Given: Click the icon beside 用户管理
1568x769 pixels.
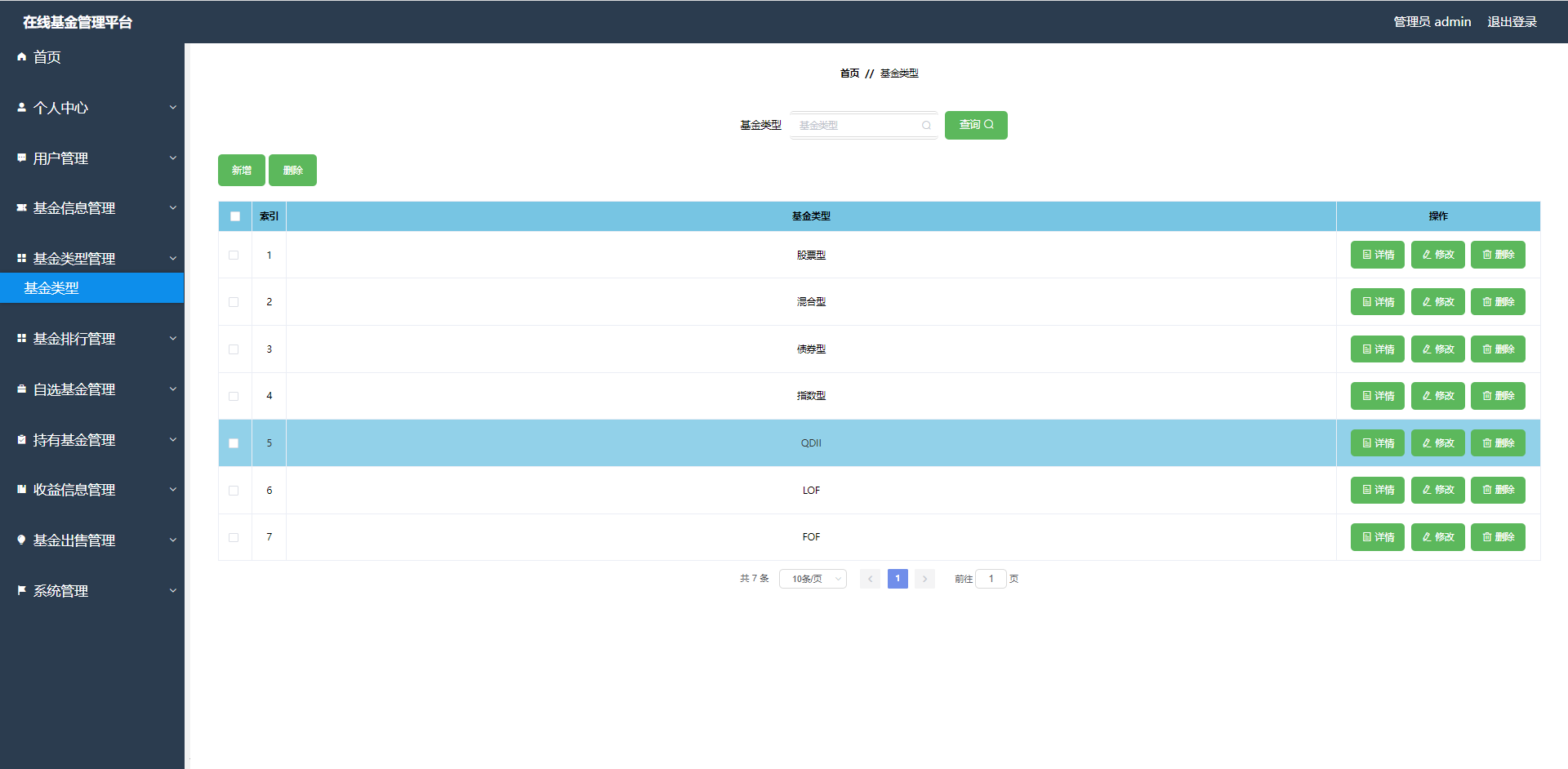Looking at the screenshot, I should pos(22,158).
